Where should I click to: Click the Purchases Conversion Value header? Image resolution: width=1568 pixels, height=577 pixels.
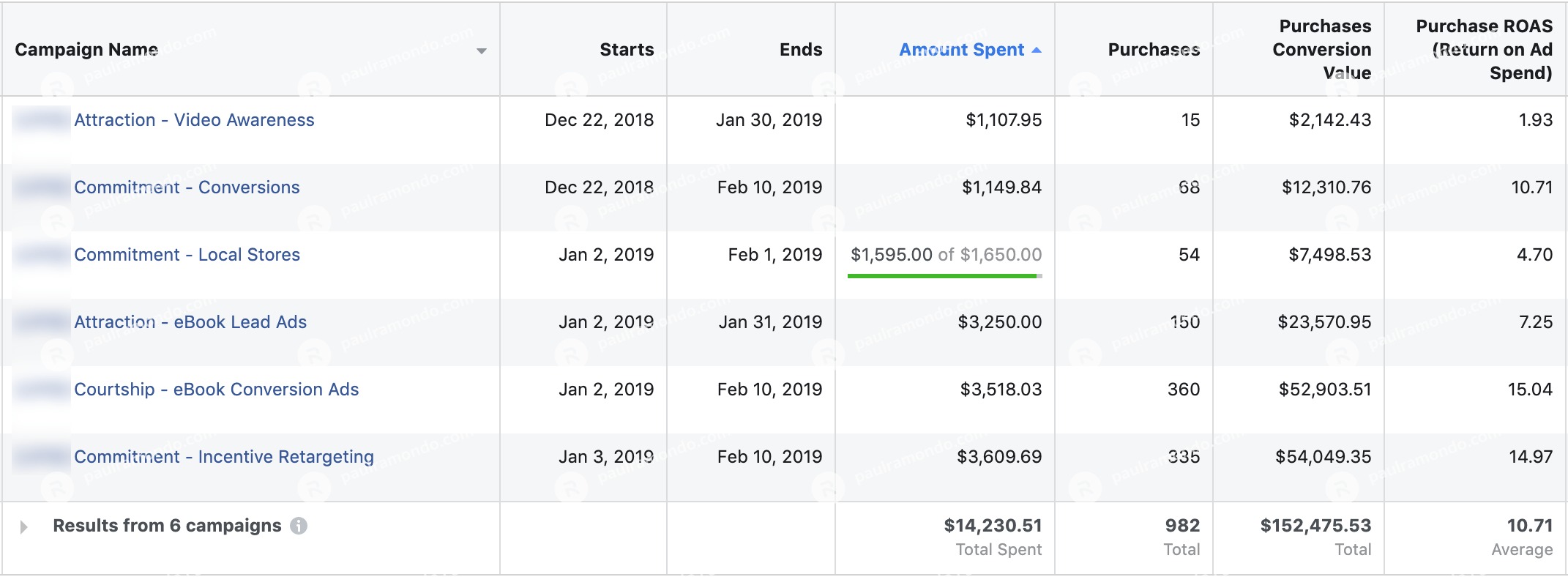(x=1321, y=50)
